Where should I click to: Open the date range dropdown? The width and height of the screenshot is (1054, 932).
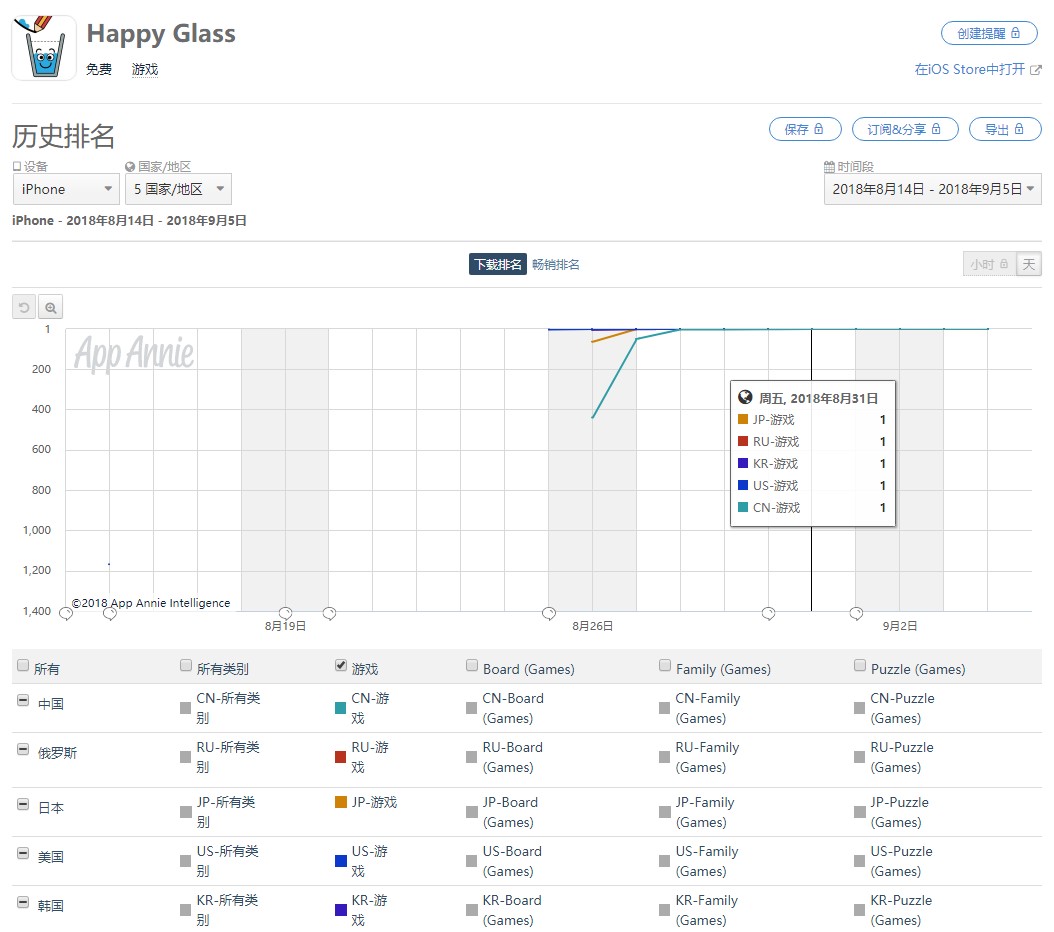[932, 189]
